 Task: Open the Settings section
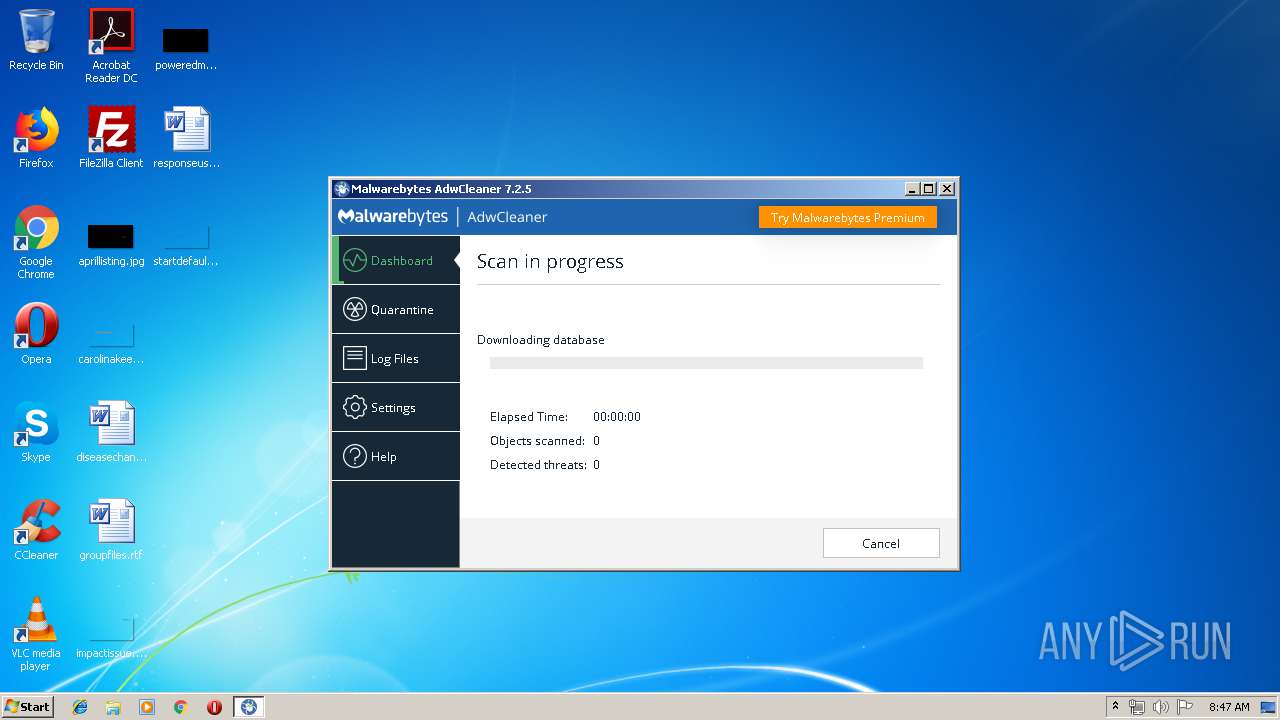(396, 407)
